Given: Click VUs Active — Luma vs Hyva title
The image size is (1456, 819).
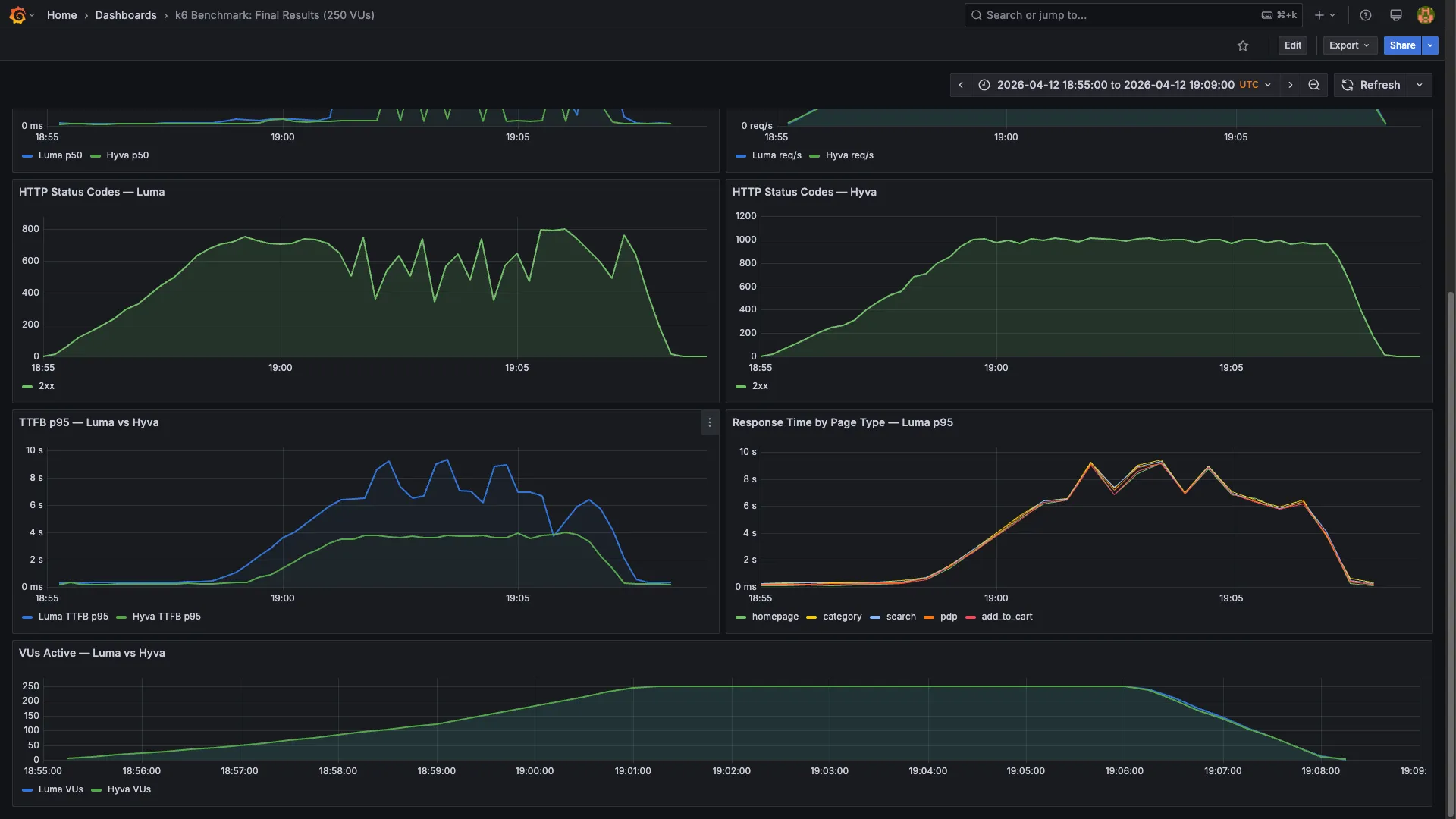Looking at the screenshot, I should click(x=92, y=653).
